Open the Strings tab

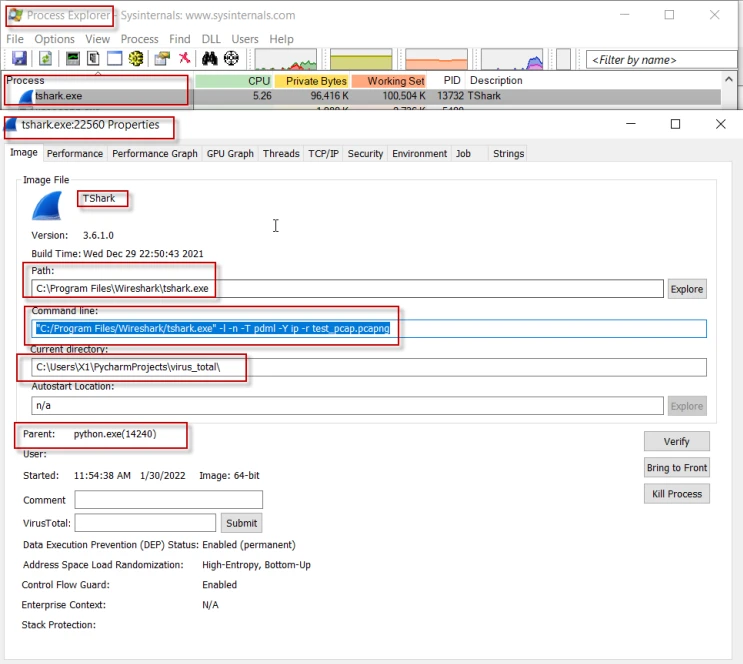click(508, 154)
